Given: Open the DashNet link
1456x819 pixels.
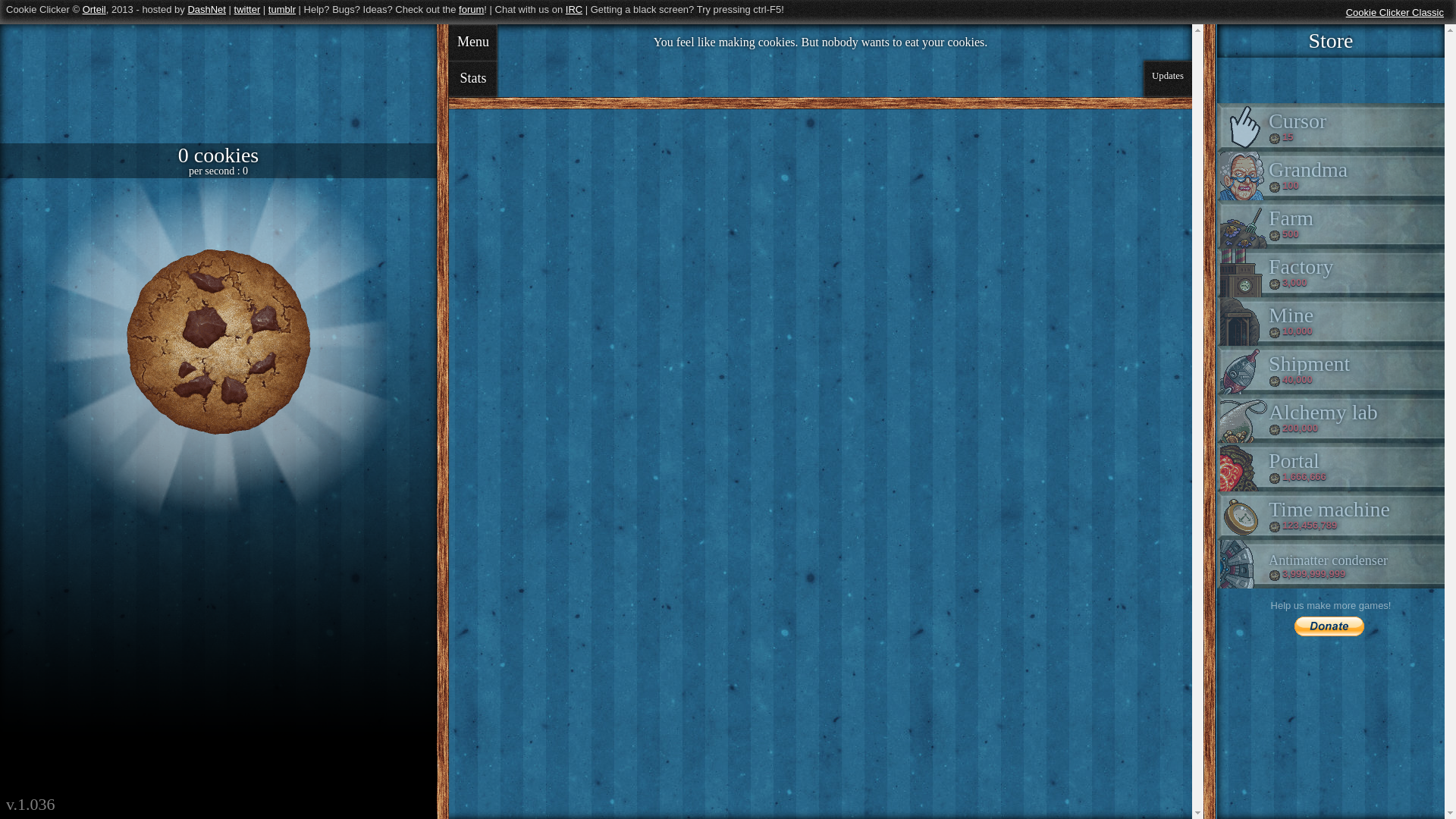Looking at the screenshot, I should click(x=206, y=10).
